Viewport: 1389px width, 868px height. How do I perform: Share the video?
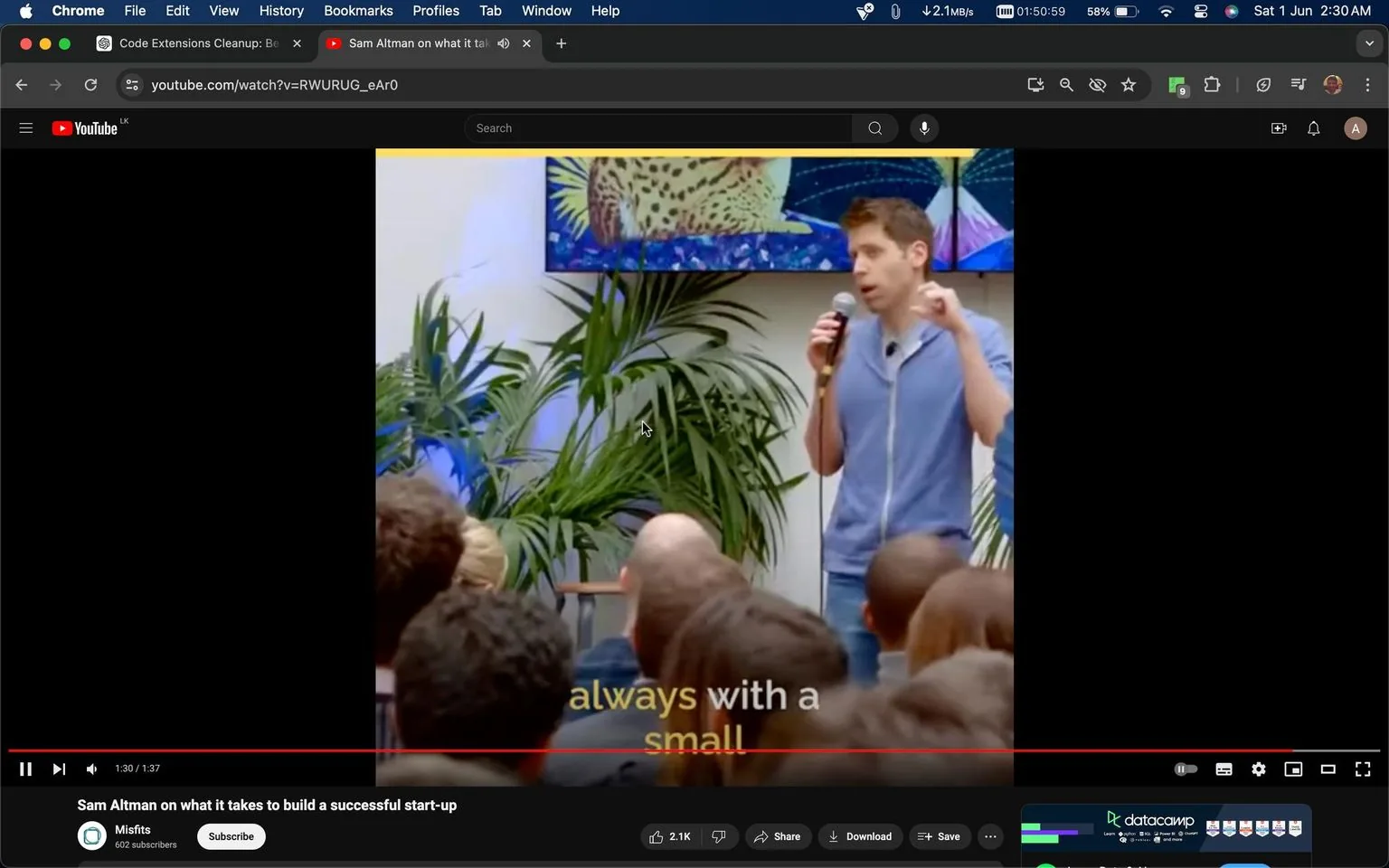[777, 836]
